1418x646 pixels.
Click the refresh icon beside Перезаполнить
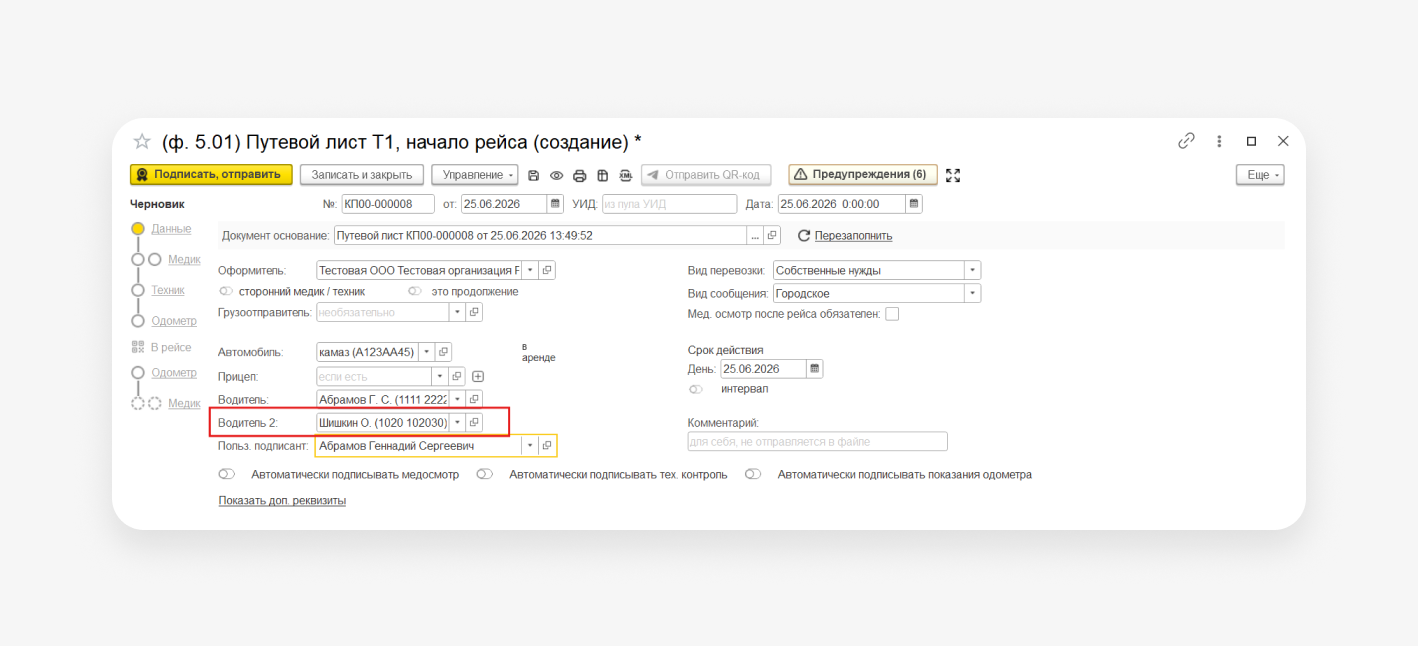(x=803, y=236)
